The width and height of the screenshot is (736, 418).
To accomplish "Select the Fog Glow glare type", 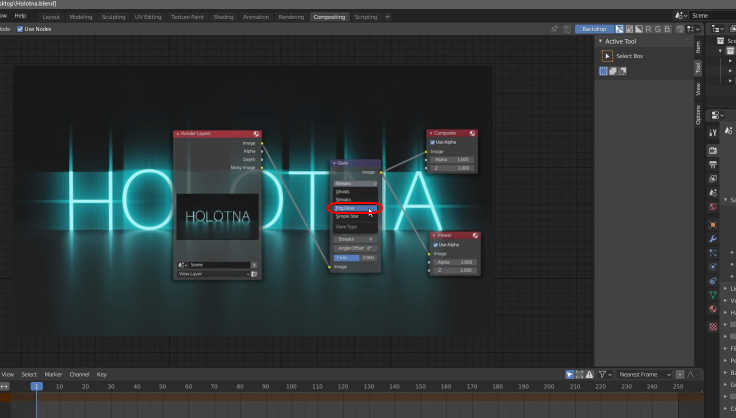I will pyautogui.click(x=355, y=208).
